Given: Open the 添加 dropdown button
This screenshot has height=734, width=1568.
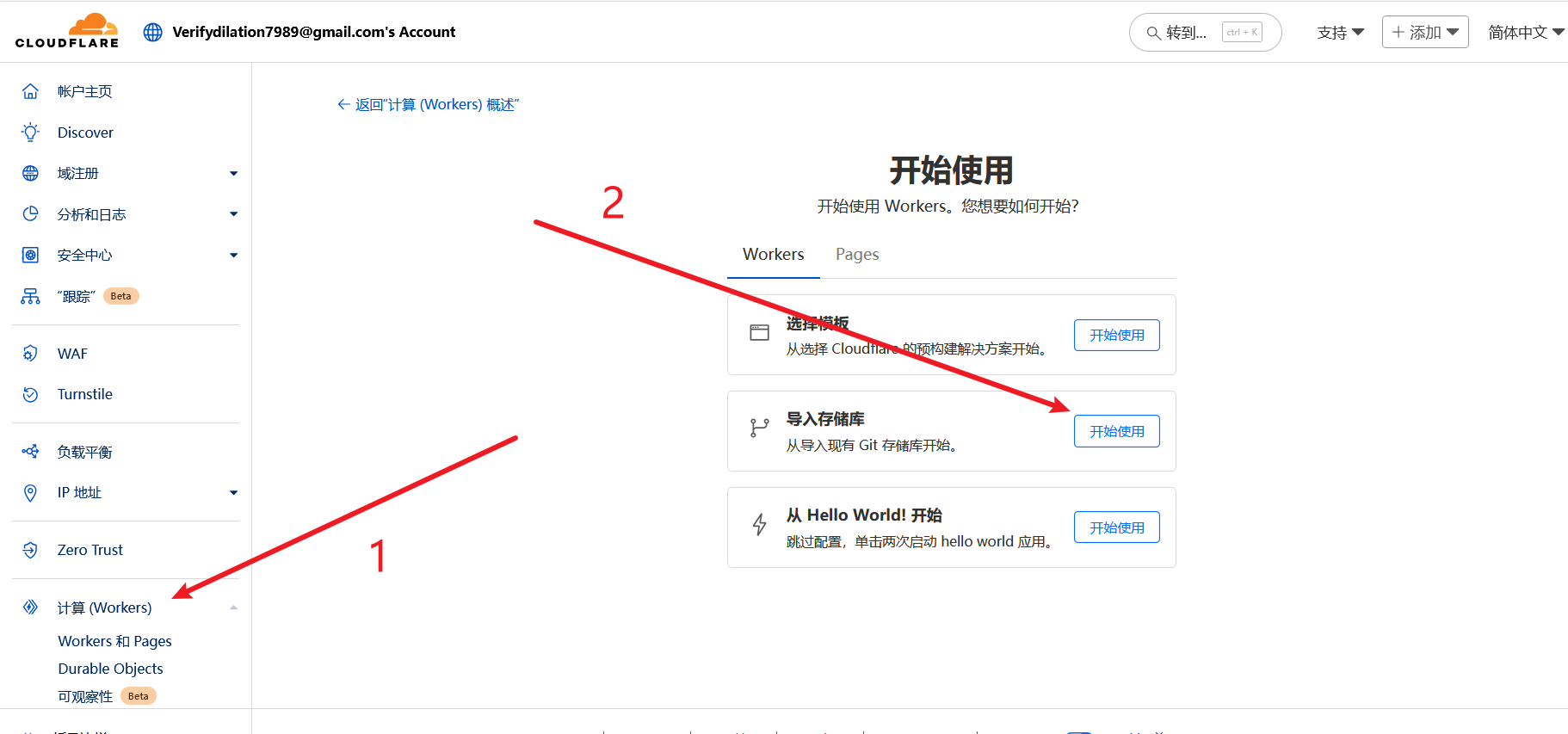Looking at the screenshot, I should pyautogui.click(x=1424, y=33).
